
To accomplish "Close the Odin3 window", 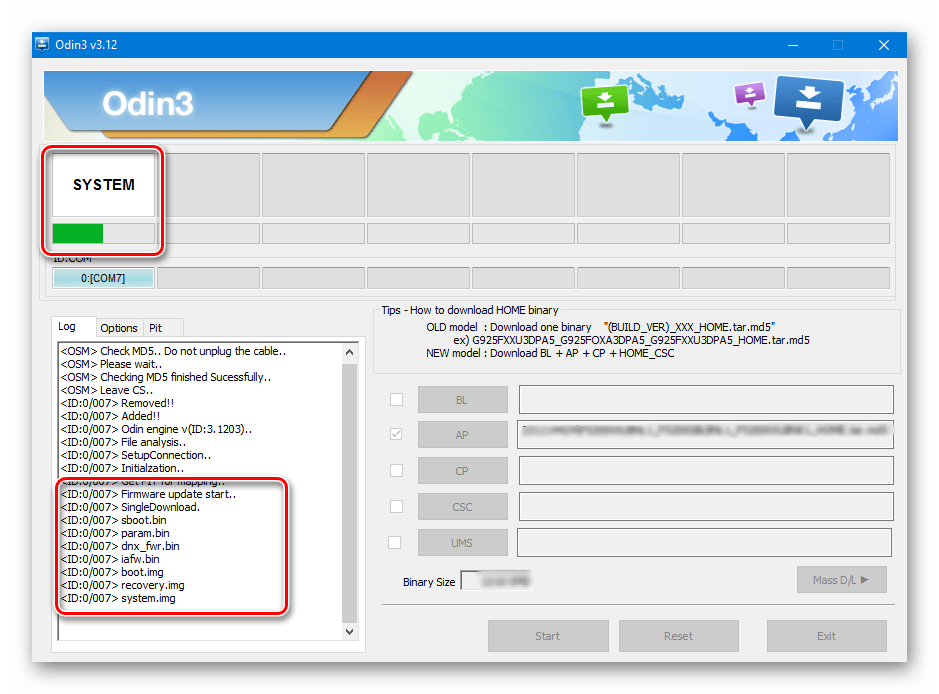I will 884,45.
